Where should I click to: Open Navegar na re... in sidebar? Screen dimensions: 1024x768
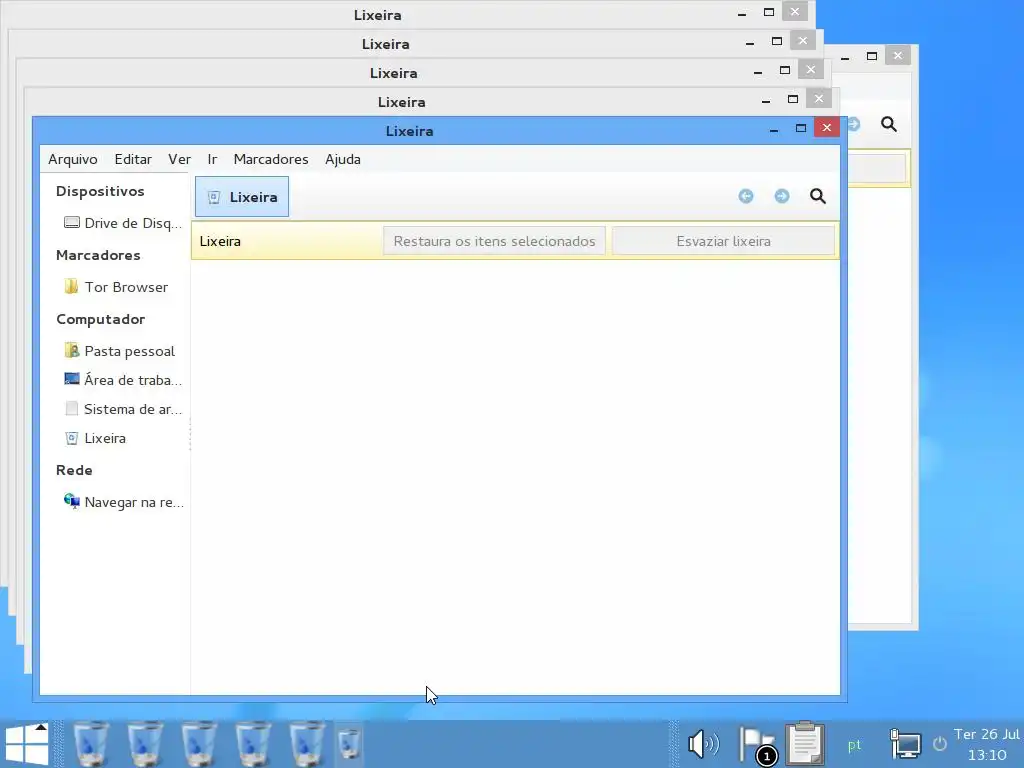[x=123, y=502]
